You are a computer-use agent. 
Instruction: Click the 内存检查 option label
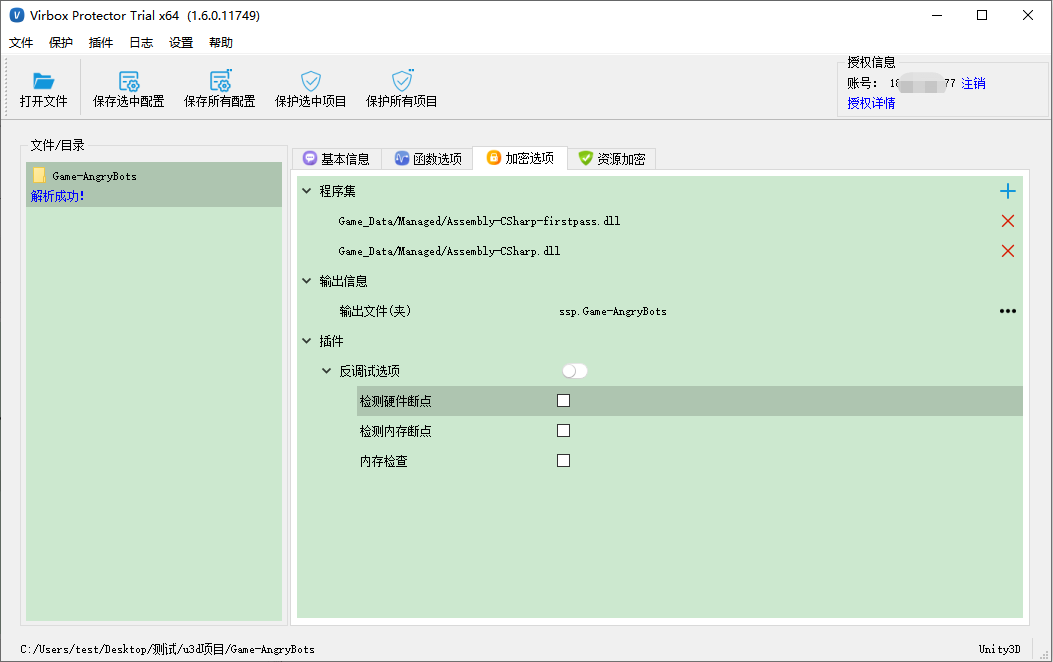point(383,461)
